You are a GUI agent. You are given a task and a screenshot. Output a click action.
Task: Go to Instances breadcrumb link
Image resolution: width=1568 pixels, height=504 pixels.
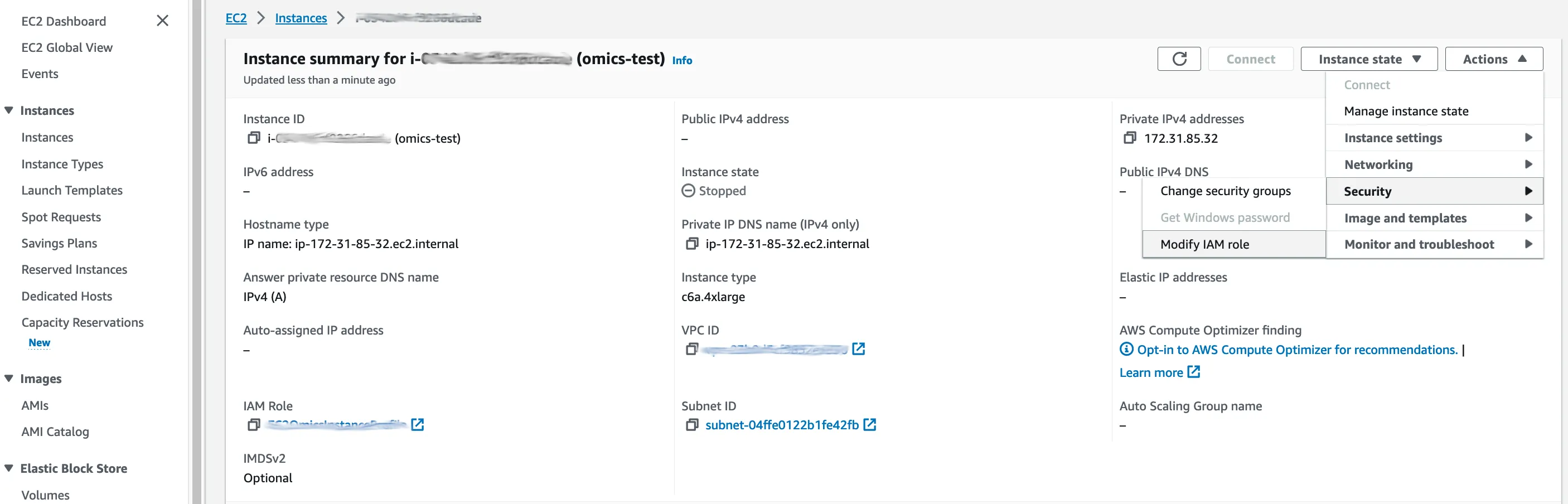[x=301, y=18]
